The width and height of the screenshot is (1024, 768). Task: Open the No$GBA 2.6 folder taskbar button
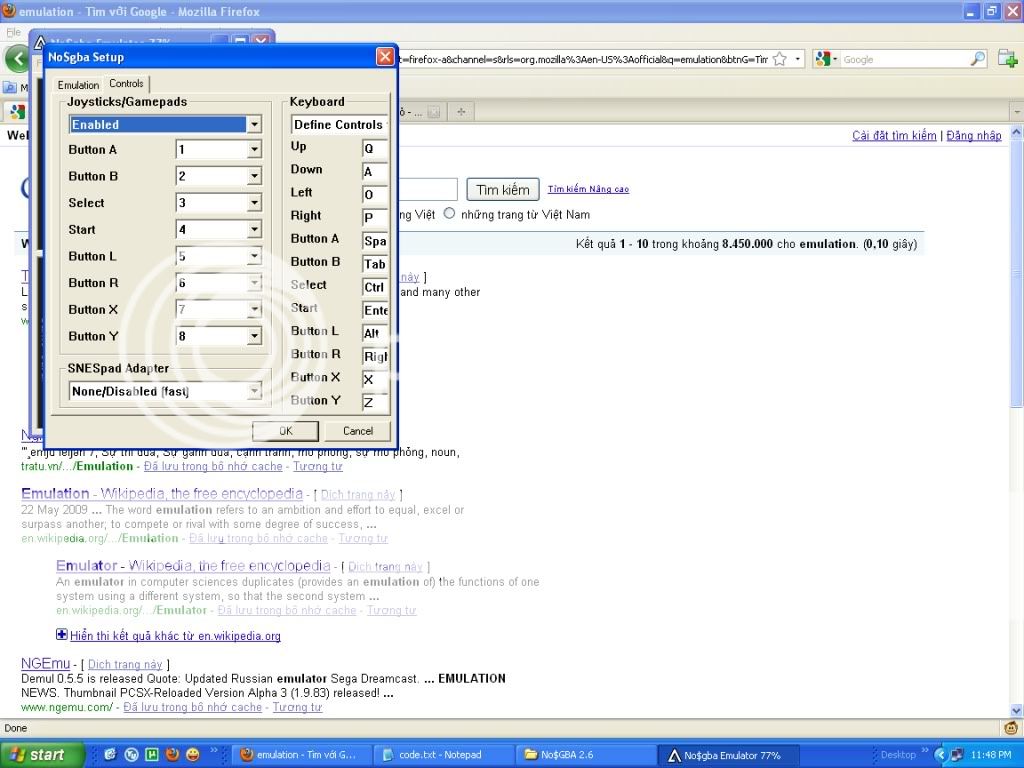pyautogui.click(x=586, y=755)
